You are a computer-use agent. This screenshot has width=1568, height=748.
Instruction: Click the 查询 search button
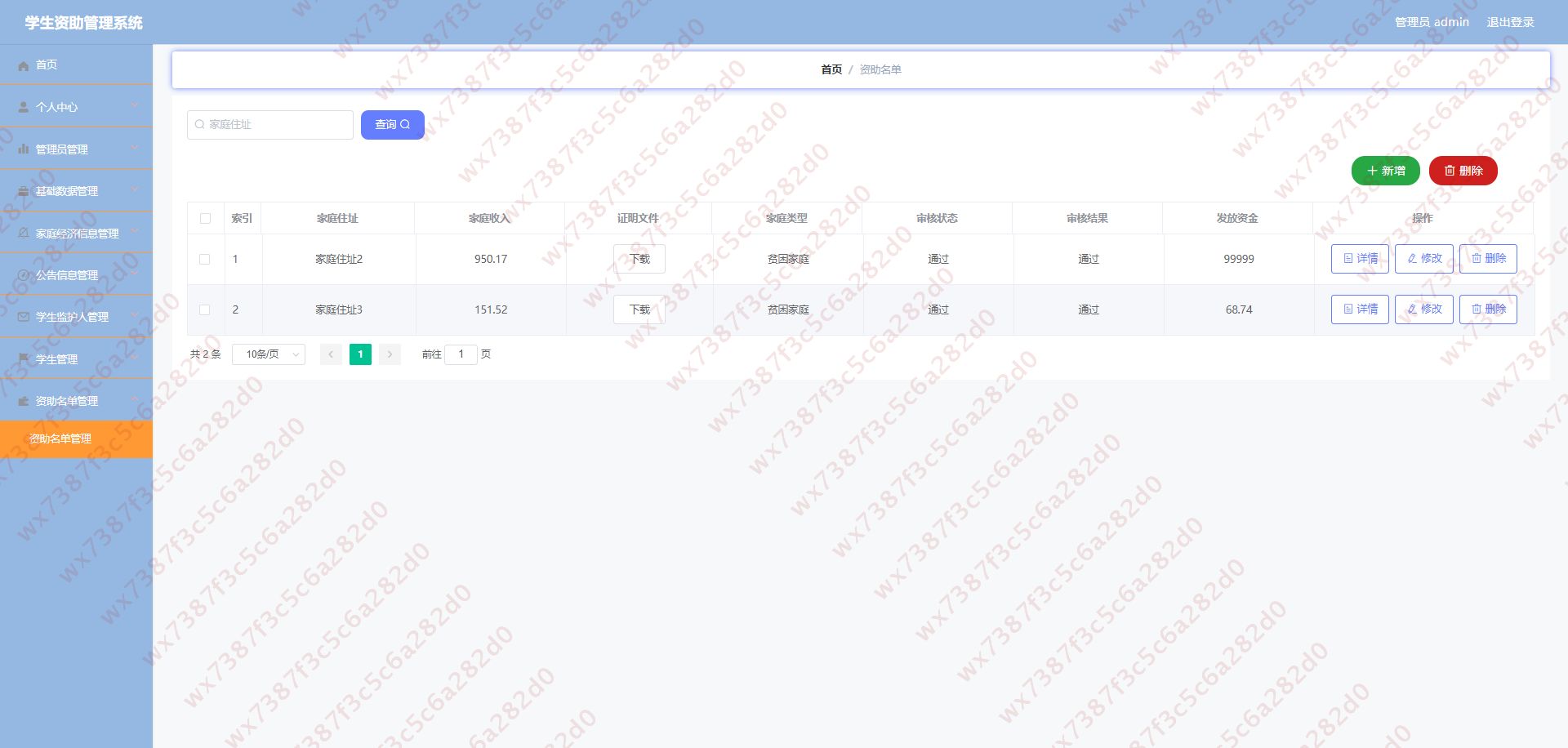(393, 125)
